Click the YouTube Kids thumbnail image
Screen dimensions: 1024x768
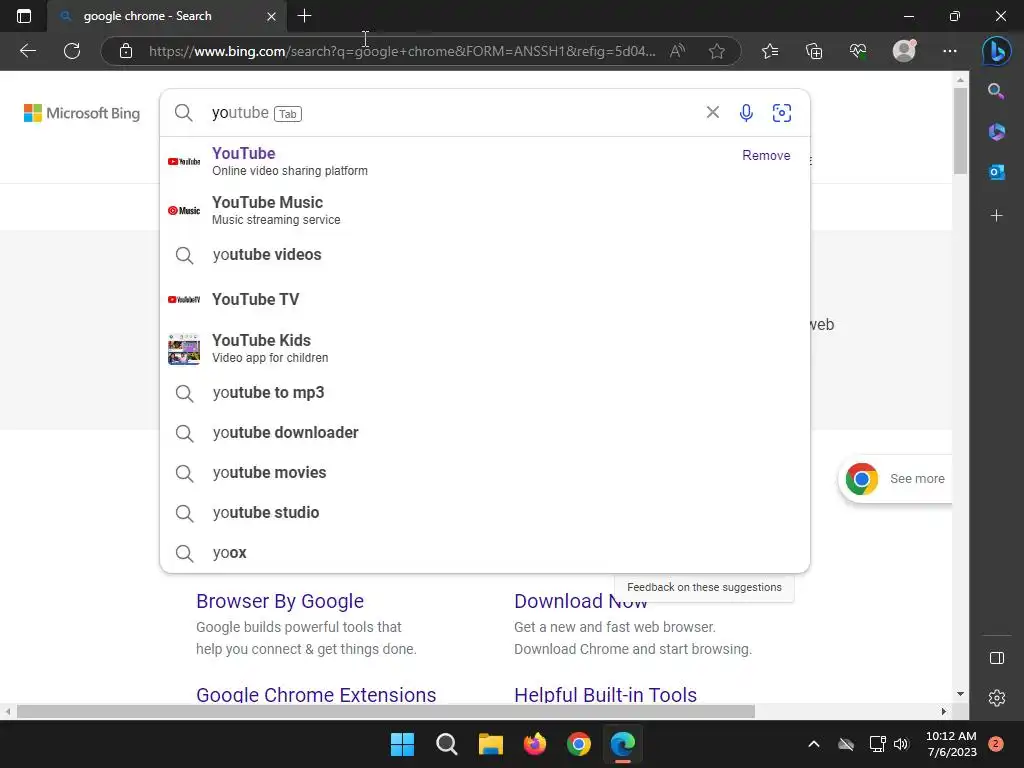tap(184, 349)
